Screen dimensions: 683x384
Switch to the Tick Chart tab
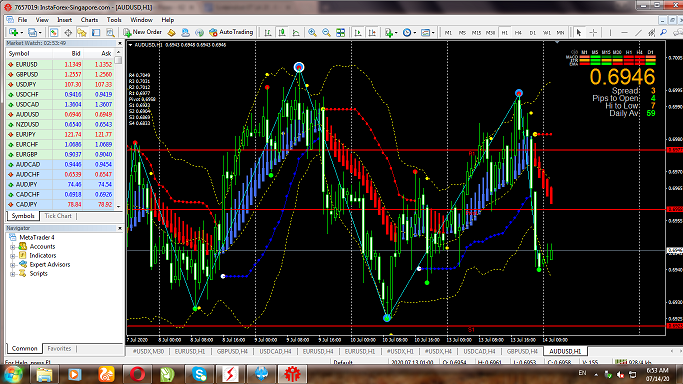[58, 216]
